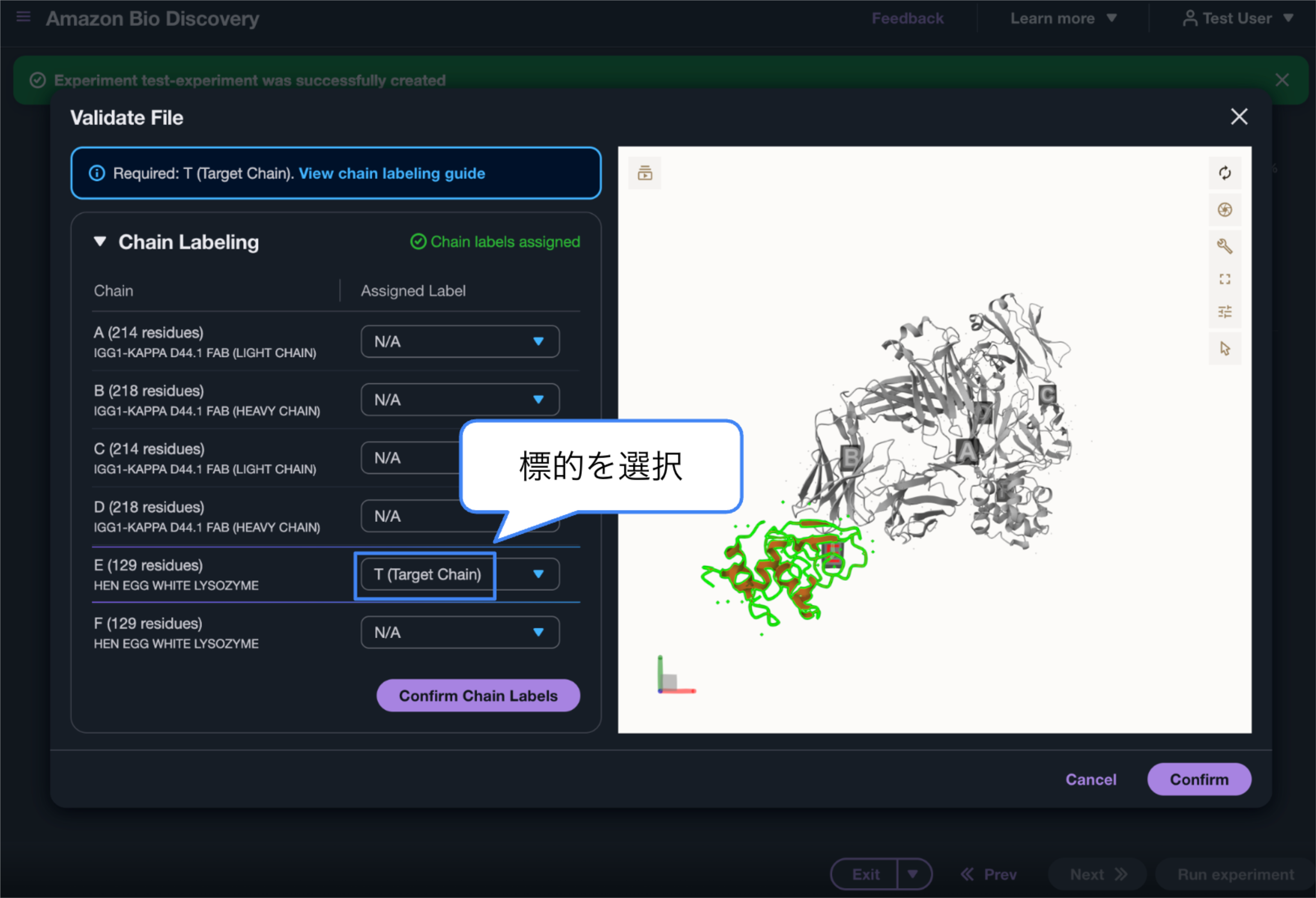This screenshot has width=1316, height=898.
Task: Open the viewer control sliders panel
Action: tap(1224, 312)
